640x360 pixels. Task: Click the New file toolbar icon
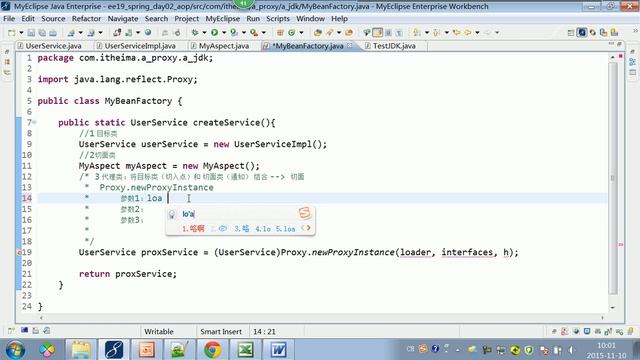[12, 33]
